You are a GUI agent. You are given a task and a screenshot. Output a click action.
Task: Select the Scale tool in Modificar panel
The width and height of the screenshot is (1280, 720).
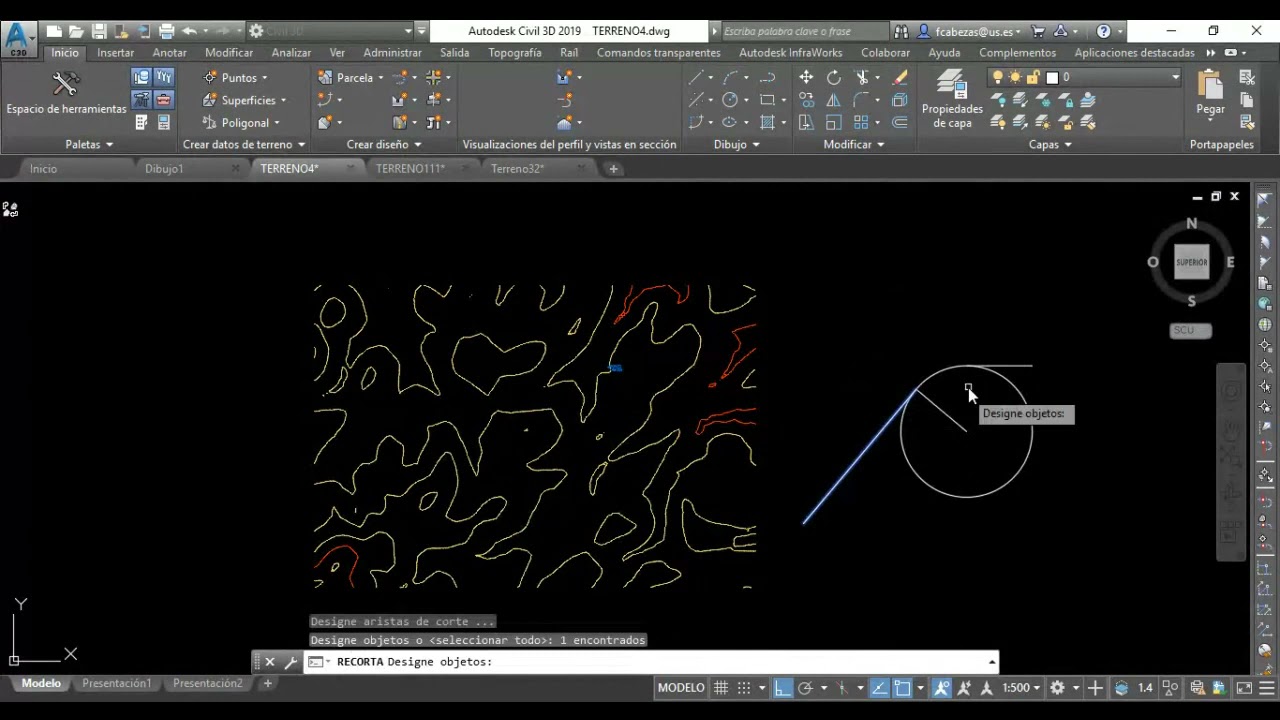834,123
